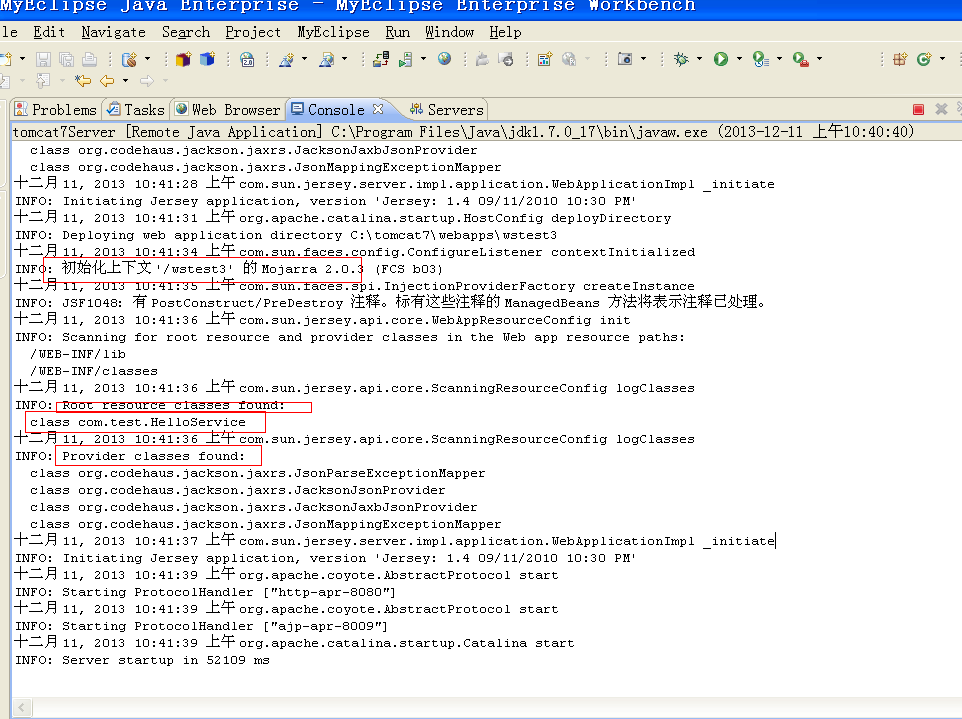This screenshot has height=719, width=962.
Task: Click the Print toolbar icon
Action: pyautogui.click(x=90, y=59)
